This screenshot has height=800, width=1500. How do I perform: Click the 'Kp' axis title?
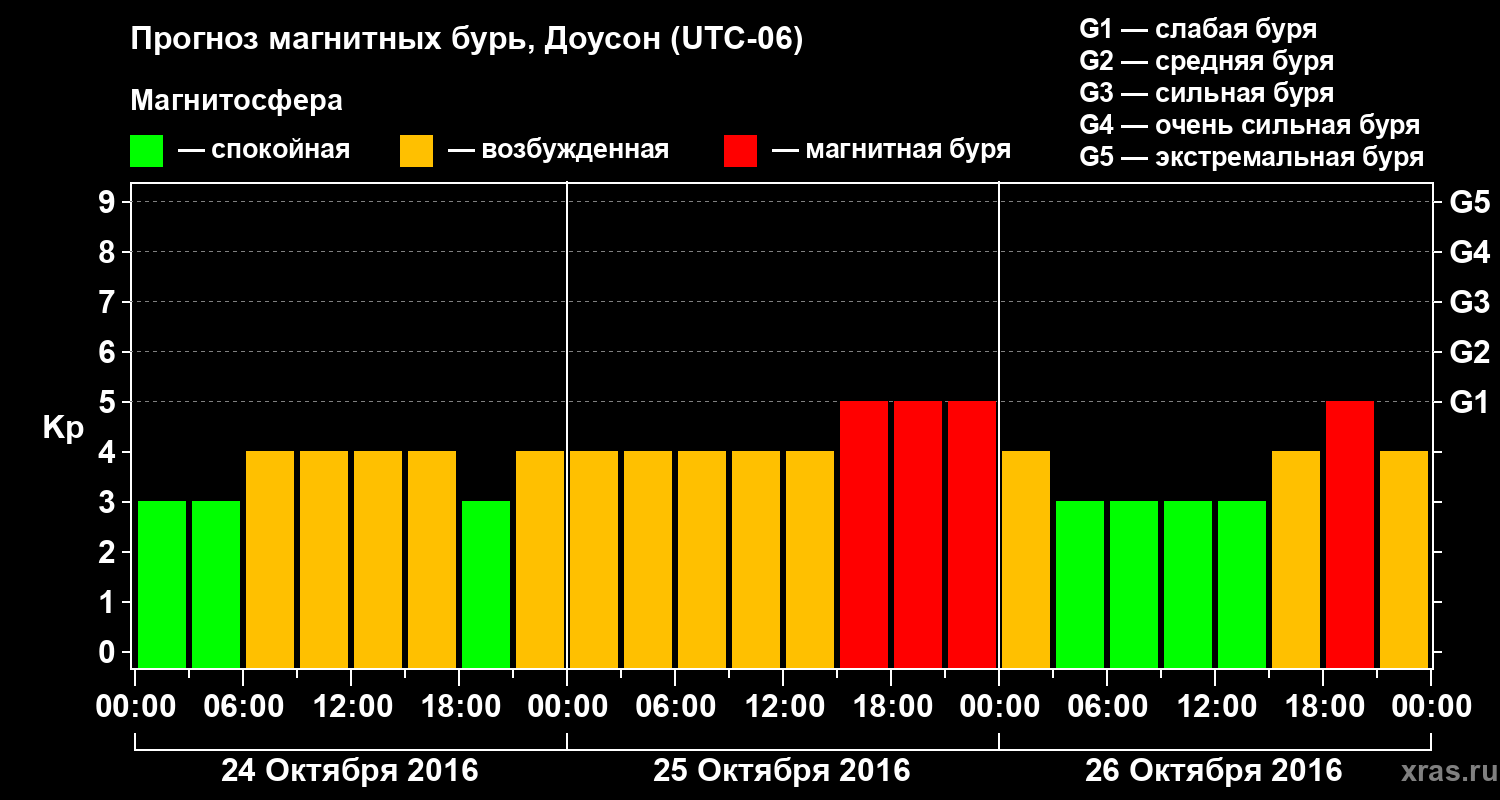(x=64, y=429)
